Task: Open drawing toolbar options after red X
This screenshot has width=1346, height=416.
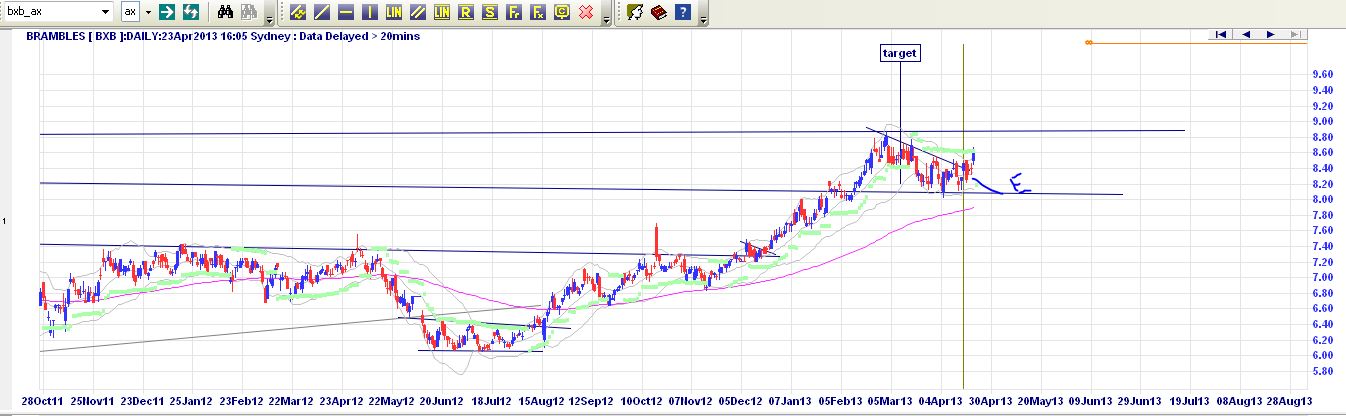Action: click(606, 14)
